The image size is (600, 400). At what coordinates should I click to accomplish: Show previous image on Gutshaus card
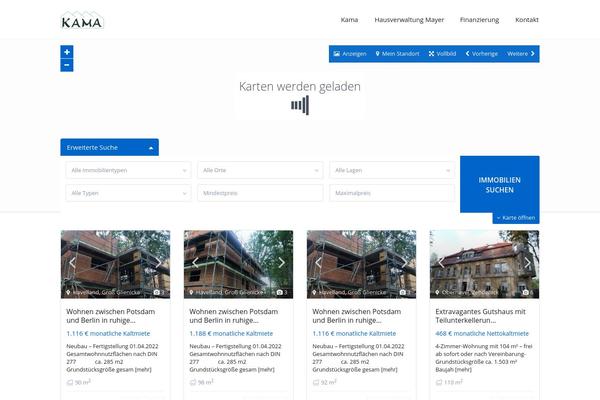(x=441, y=263)
